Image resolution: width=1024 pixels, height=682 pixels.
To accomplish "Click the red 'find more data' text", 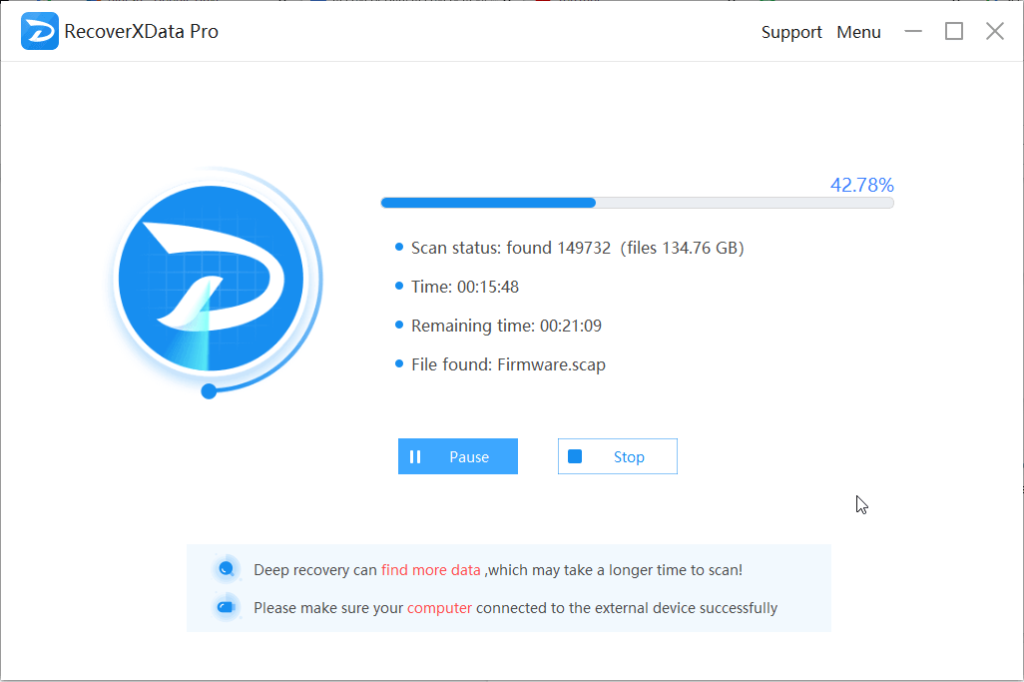I will pos(430,570).
